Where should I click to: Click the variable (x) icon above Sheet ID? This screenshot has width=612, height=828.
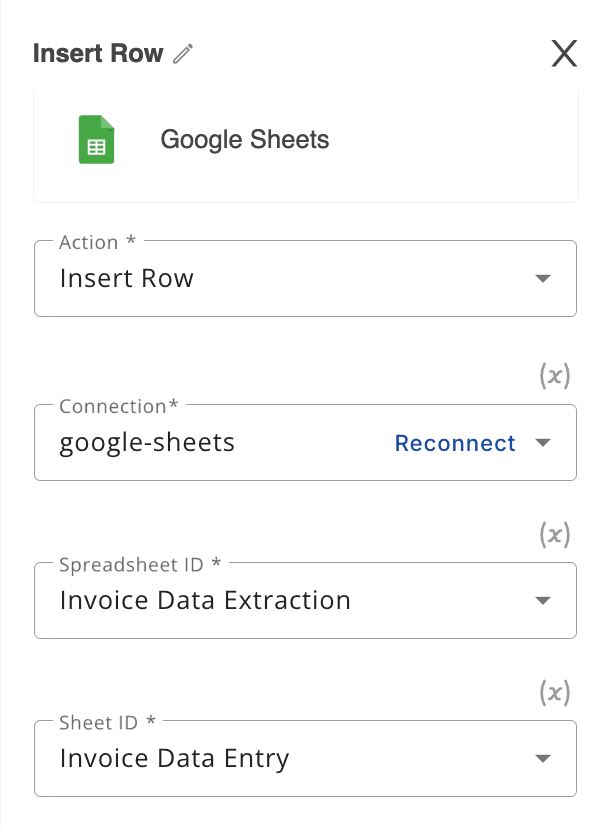(x=555, y=692)
